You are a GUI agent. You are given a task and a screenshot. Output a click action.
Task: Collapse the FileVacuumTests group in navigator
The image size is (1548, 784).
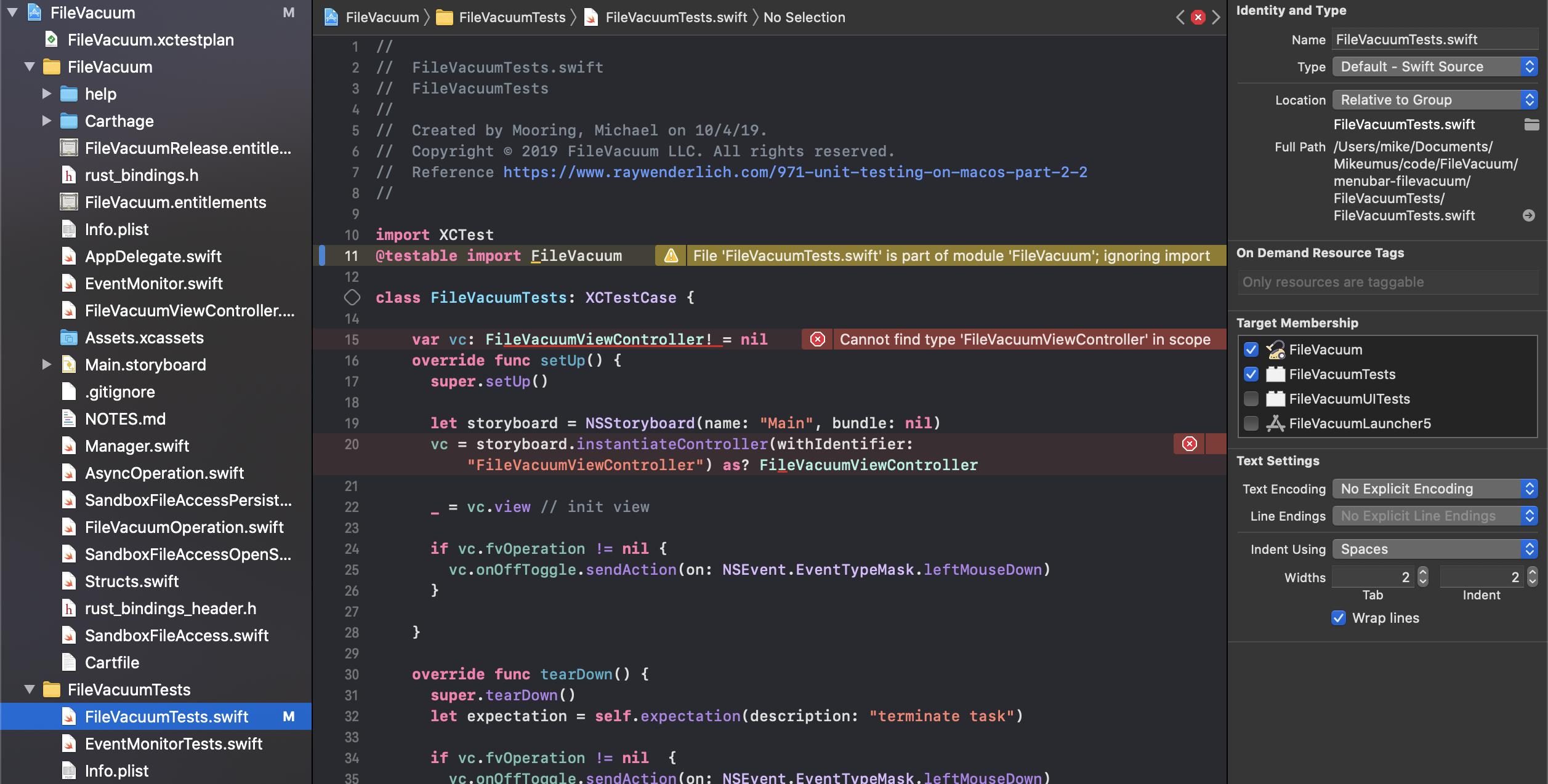tap(29, 689)
